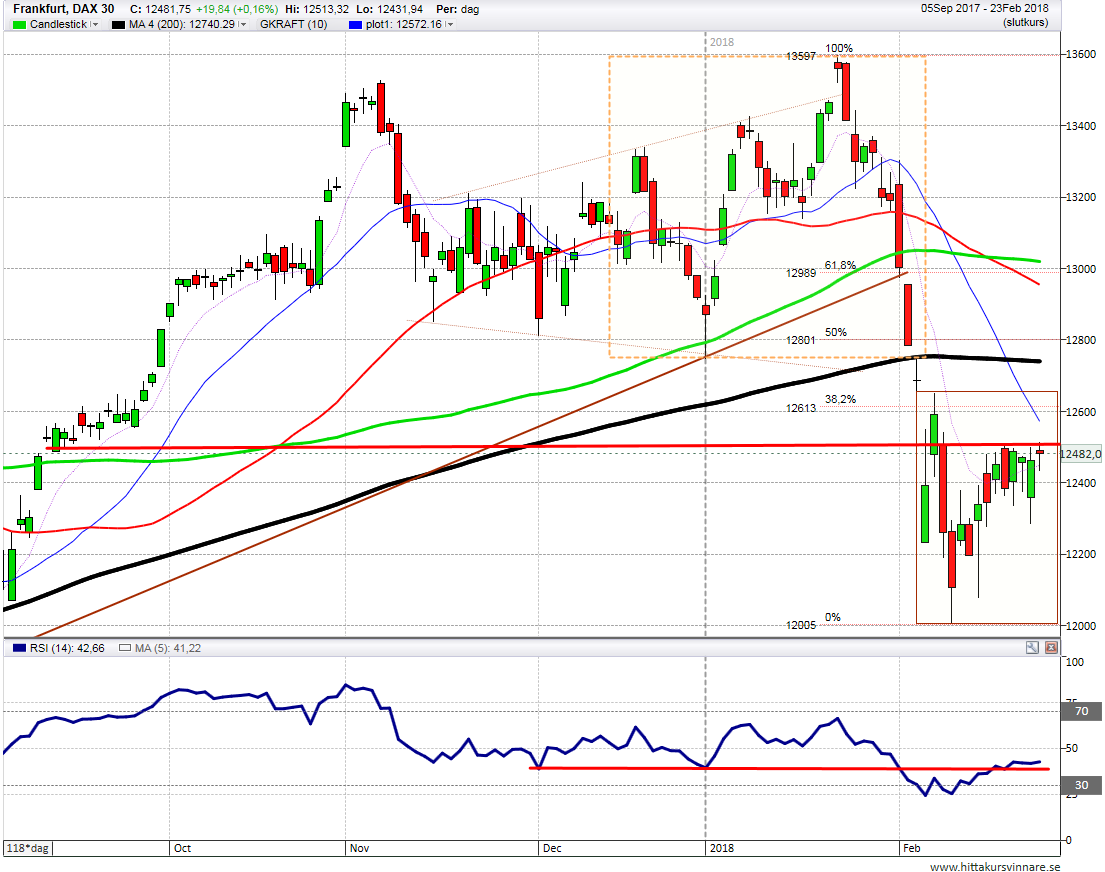Click the white MA (5) legend swatch
1105x872 pixels.
[125, 648]
